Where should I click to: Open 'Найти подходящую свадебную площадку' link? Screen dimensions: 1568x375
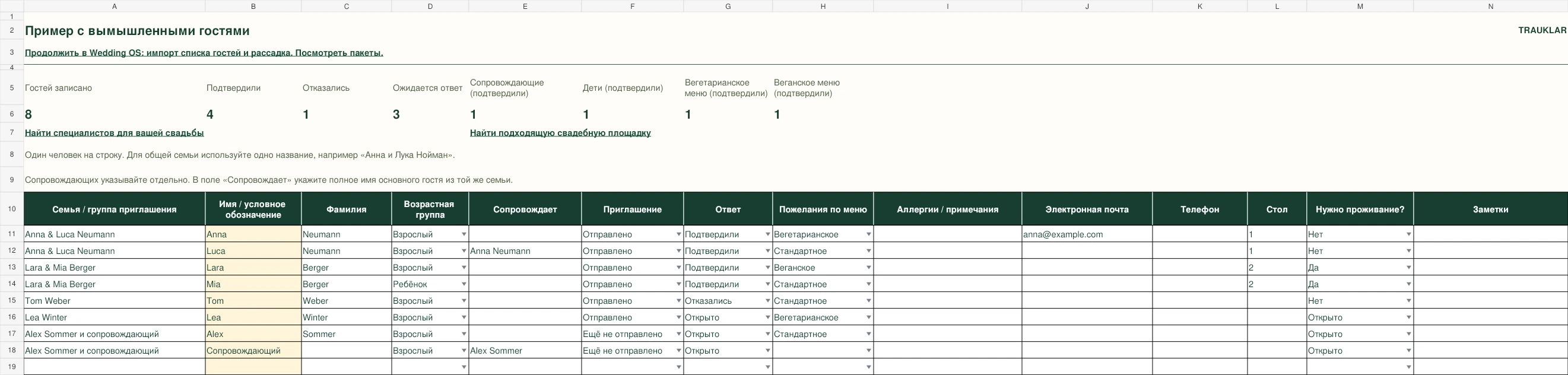pyautogui.click(x=560, y=133)
